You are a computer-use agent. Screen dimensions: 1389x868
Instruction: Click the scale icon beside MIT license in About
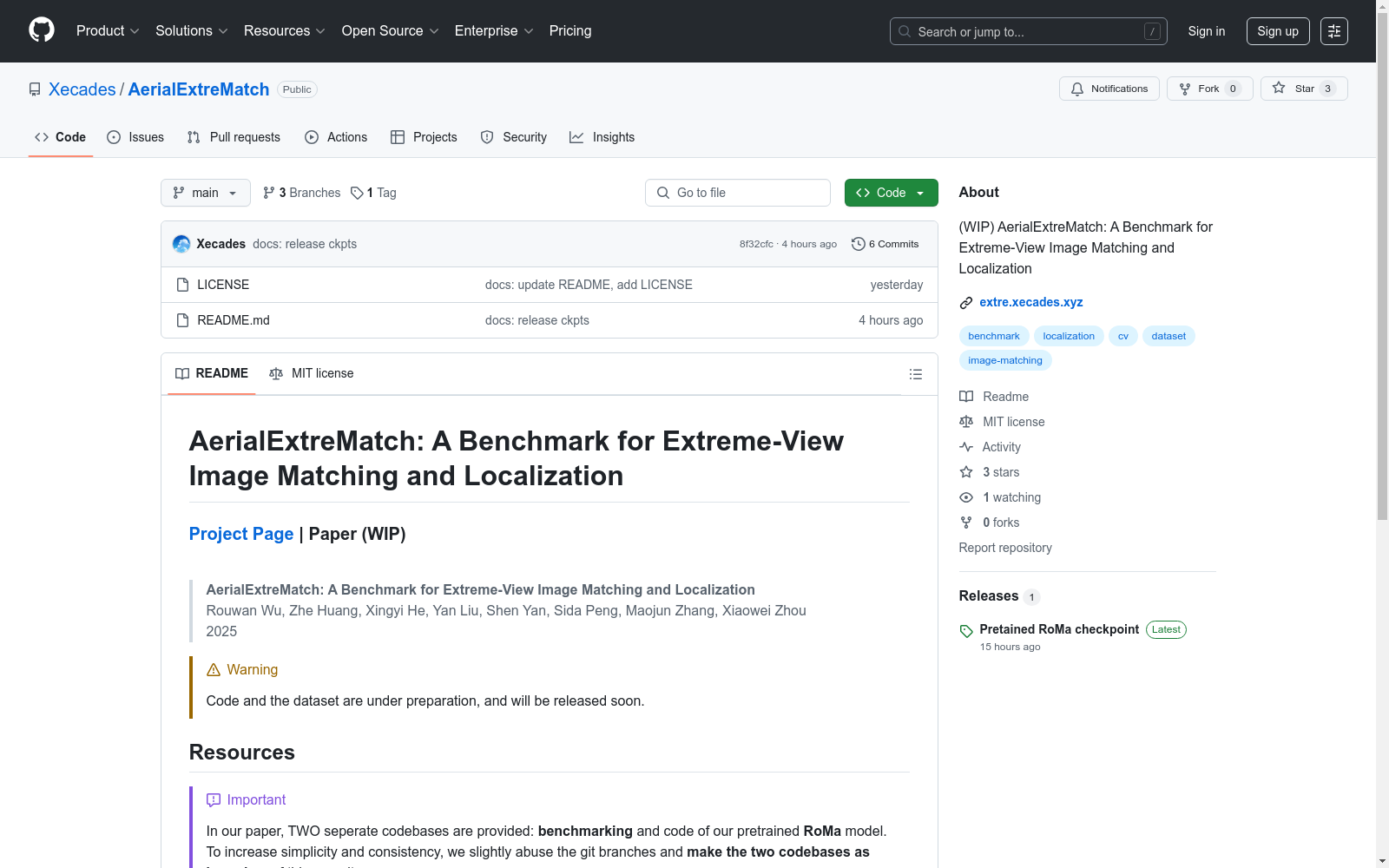966,422
